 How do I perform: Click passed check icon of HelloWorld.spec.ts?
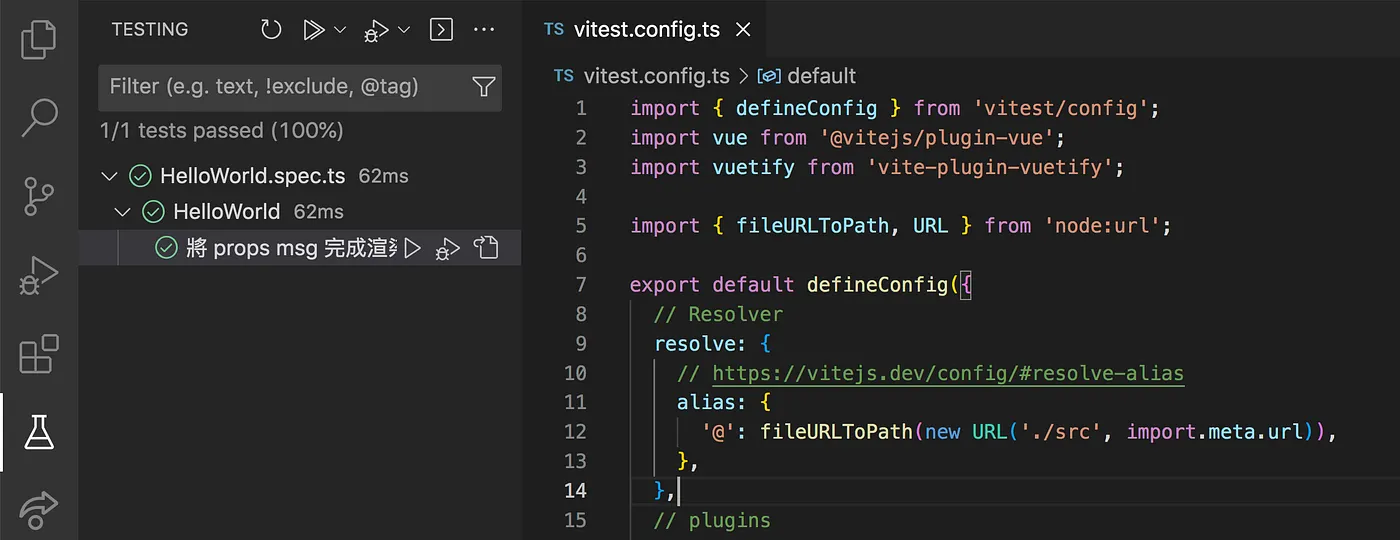(140, 176)
